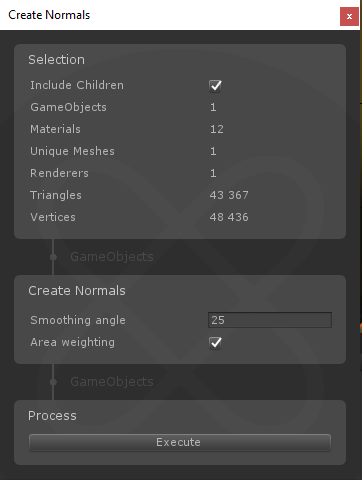Image resolution: width=362 pixels, height=480 pixels.
Task: Click the Create Normals window title
Action: click(49, 15)
